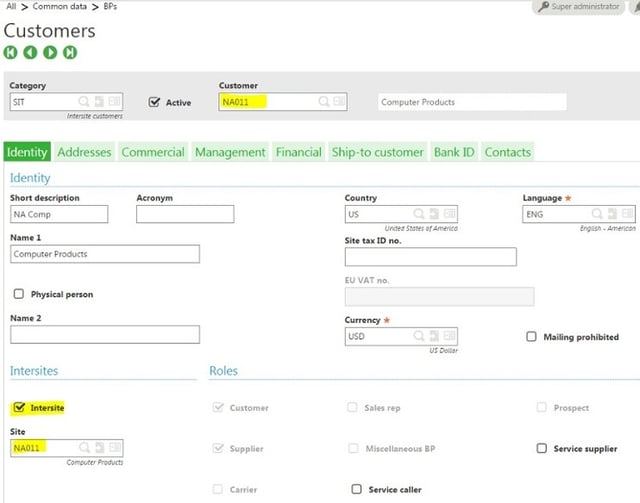The width and height of the screenshot is (640, 503).
Task: Click the Site tax ID no. field
Action: tap(430, 257)
